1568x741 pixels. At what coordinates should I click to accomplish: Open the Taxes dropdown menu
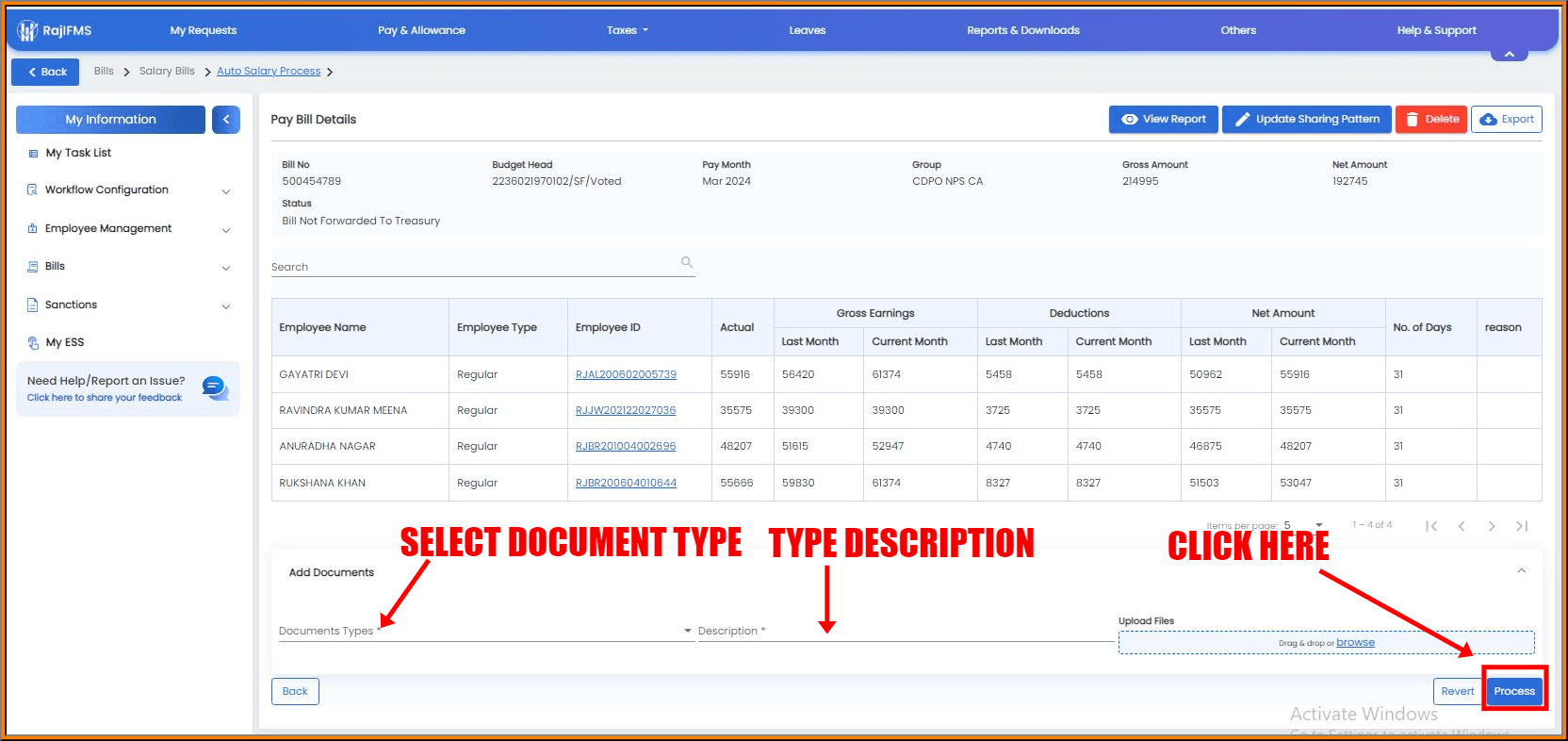(628, 30)
